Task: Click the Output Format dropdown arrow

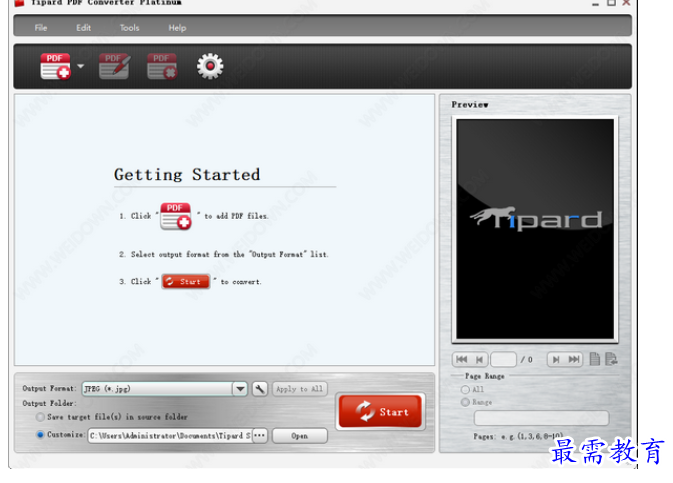Action: coord(240,389)
